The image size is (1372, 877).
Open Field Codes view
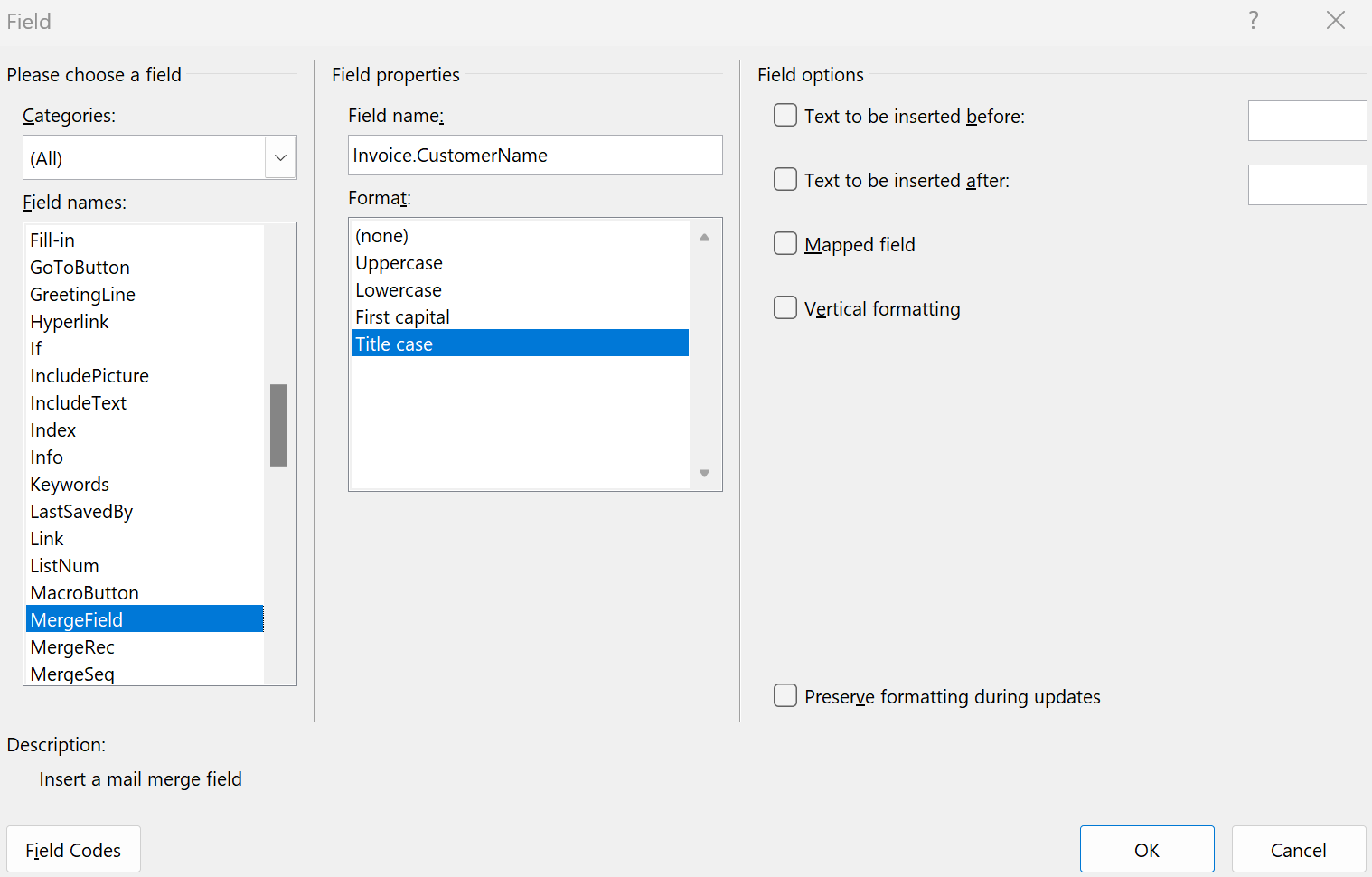[x=73, y=850]
